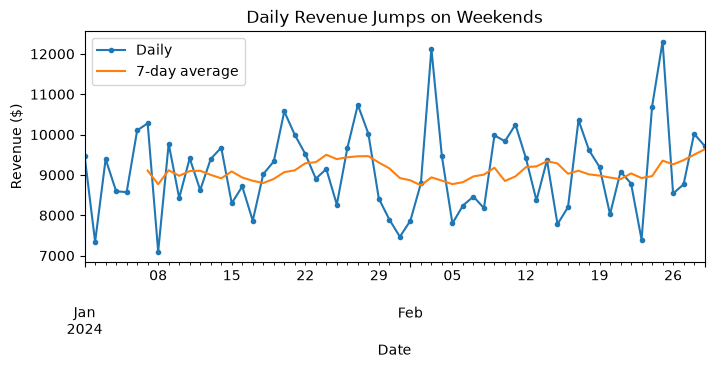This screenshot has width=714, height=368.
Task: Click the 'Date' x-axis label
Action: pos(394,350)
